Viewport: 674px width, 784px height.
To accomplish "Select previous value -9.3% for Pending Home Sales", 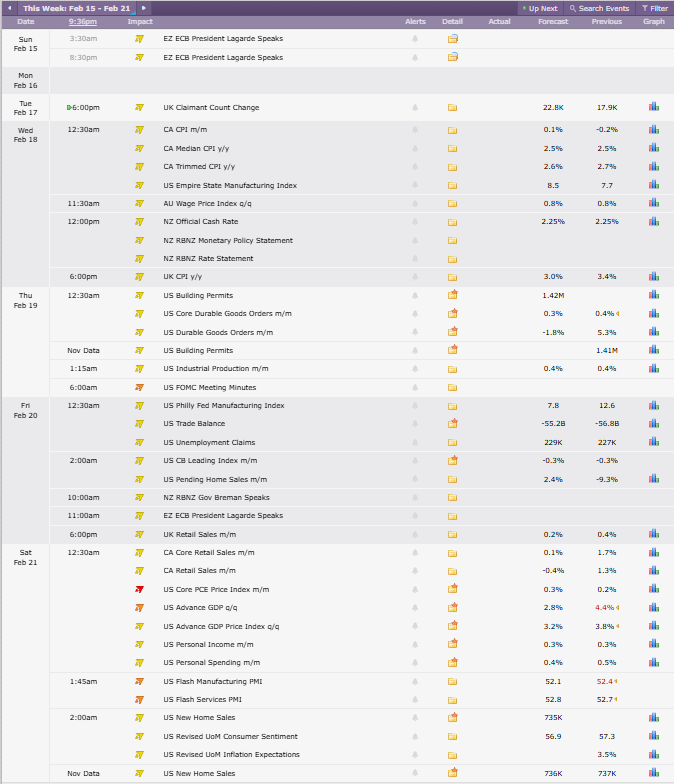I will (606, 480).
